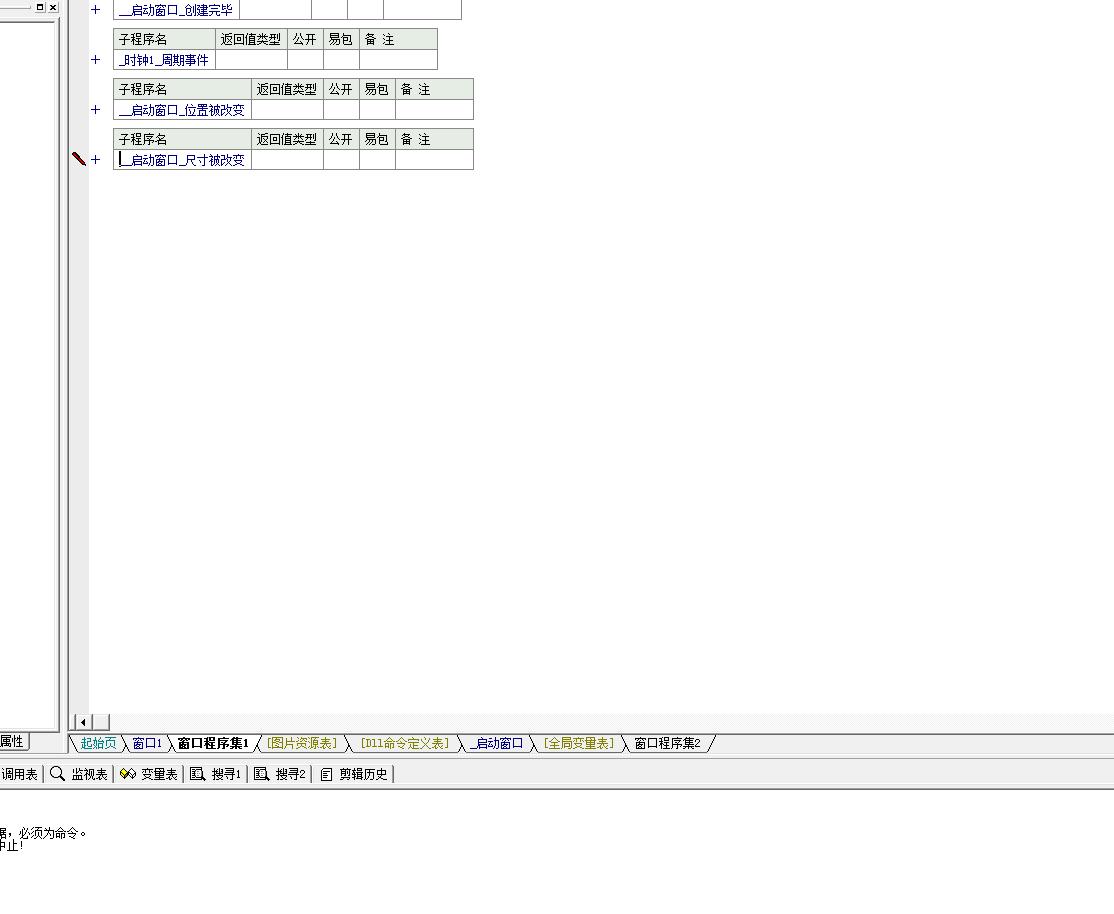Click the 返回值类型 cell of __启动窗口_尺寸被改变
The width and height of the screenshot is (1114, 914).
coord(287,160)
